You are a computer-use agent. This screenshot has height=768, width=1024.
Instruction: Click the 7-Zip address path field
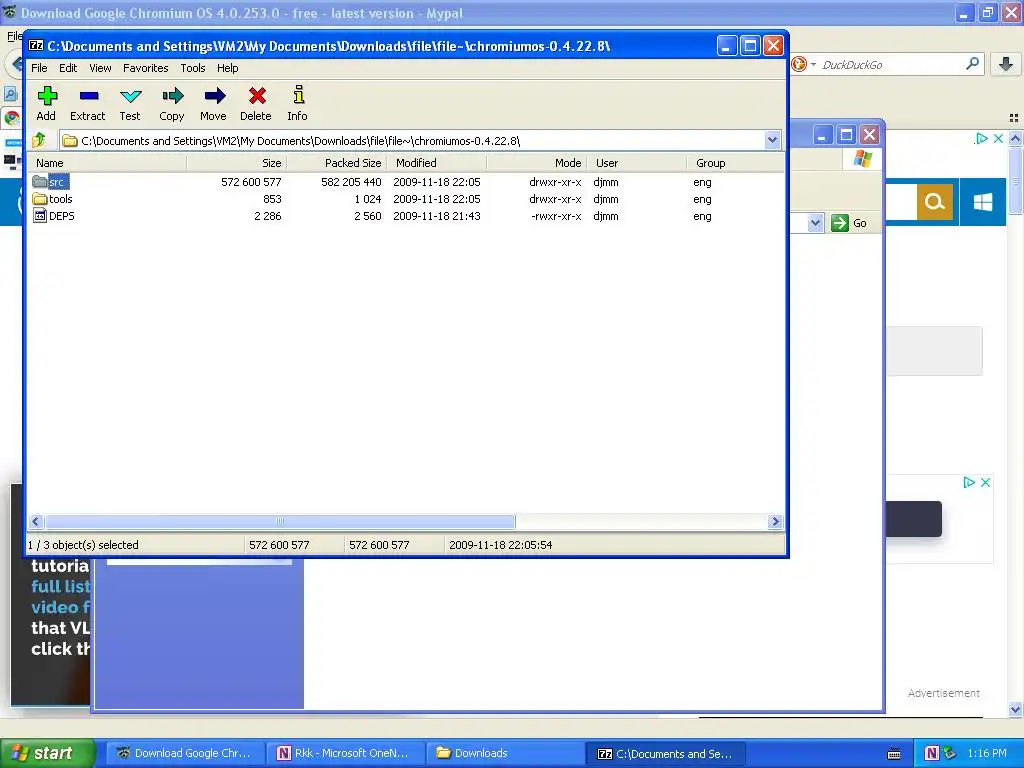pyautogui.click(x=413, y=140)
